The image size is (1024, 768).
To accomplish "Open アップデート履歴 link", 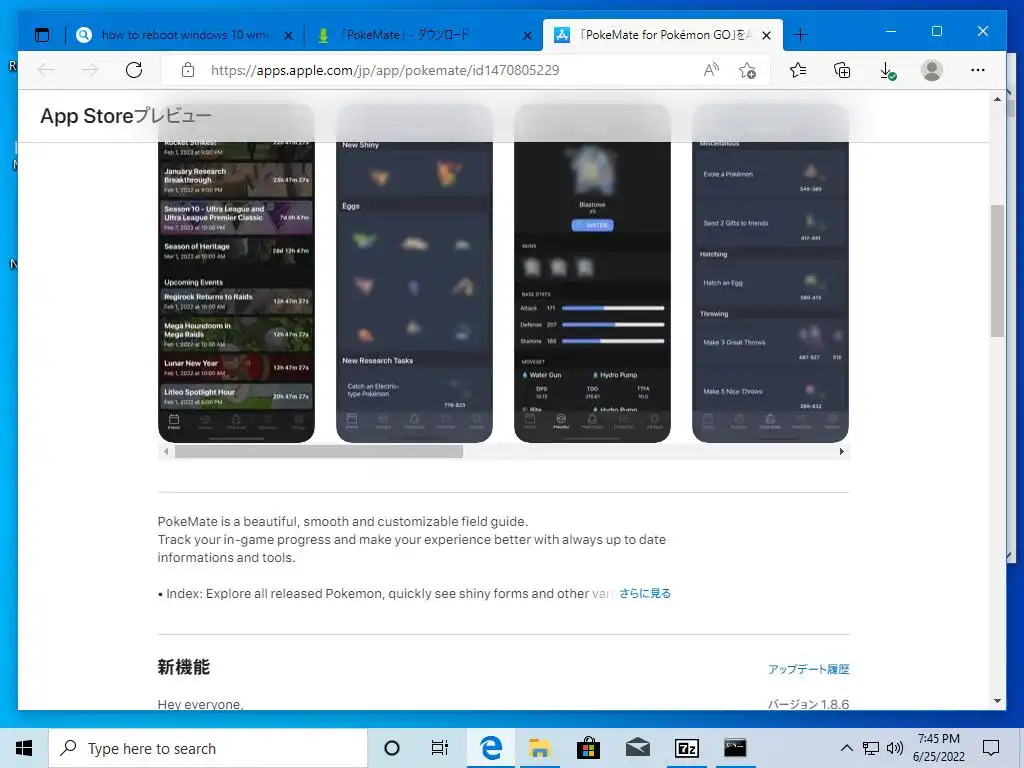I will click(808, 669).
